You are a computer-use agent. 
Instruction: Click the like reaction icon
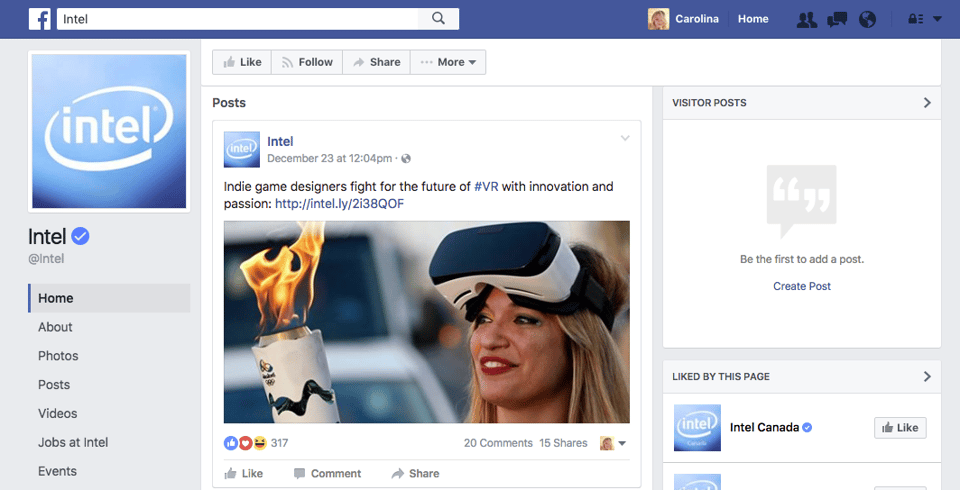231,443
